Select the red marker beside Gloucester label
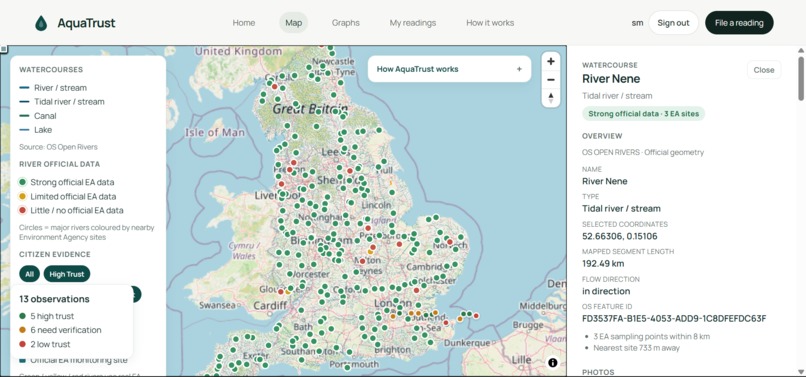The width and height of the screenshot is (806, 377). pyautogui.click(x=281, y=292)
